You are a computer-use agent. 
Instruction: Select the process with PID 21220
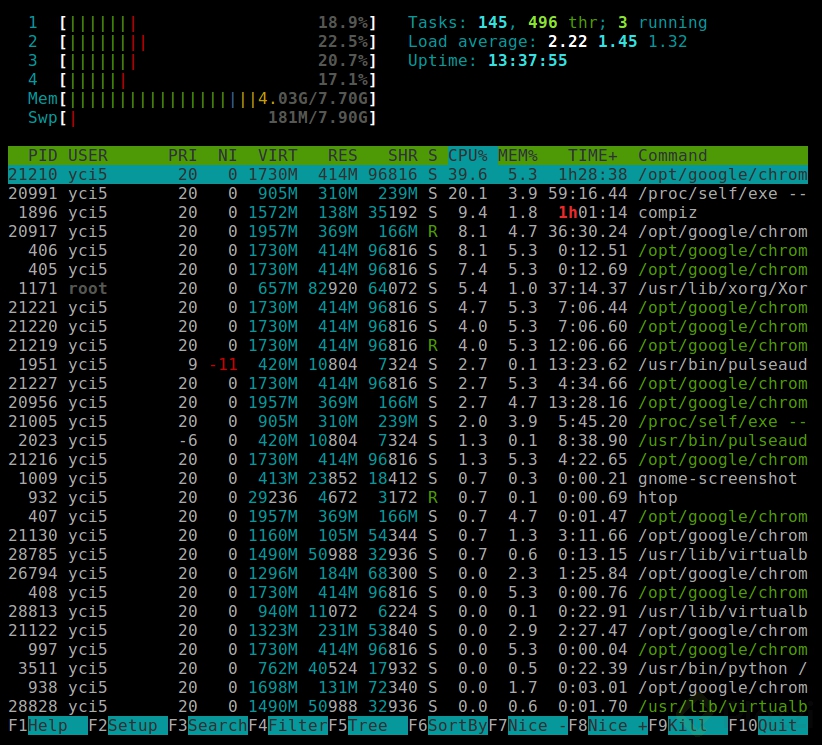408,327
